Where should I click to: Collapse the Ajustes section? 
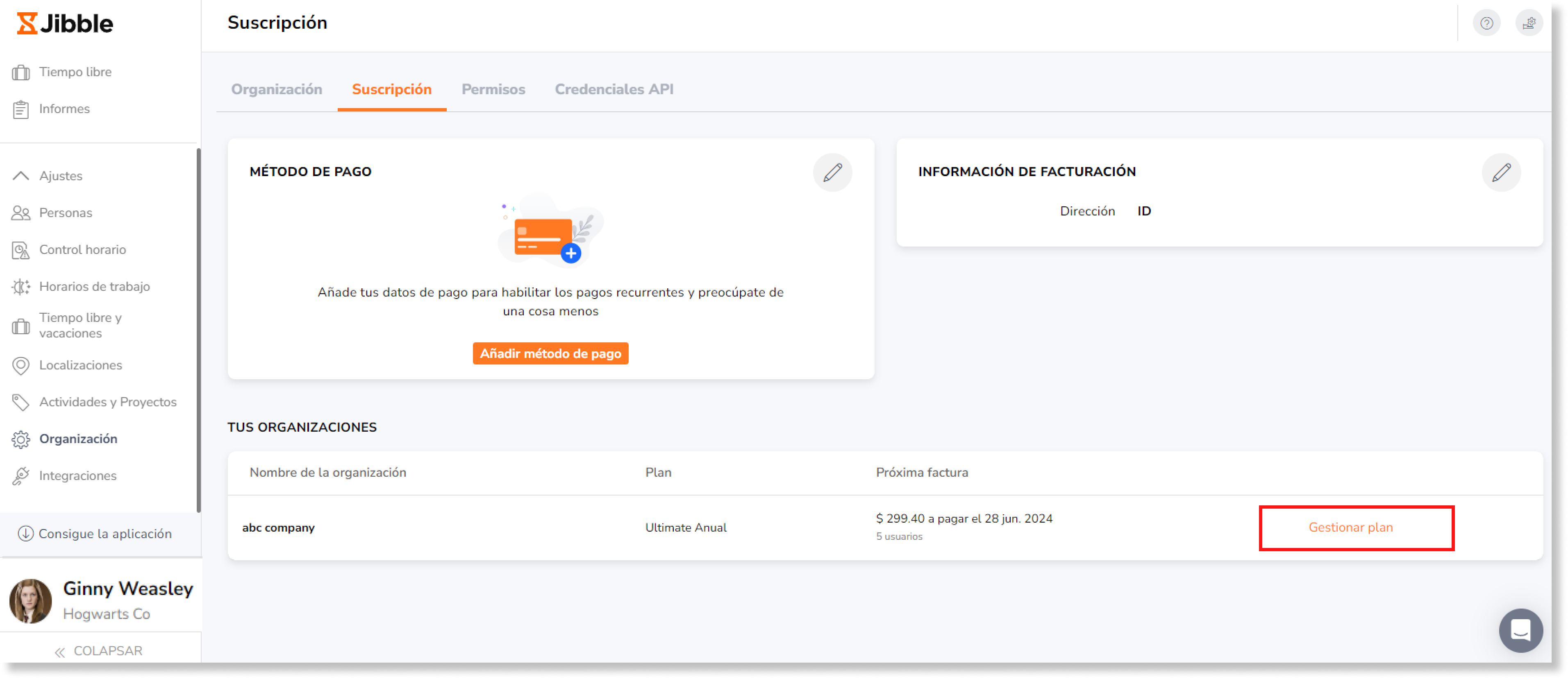20,175
